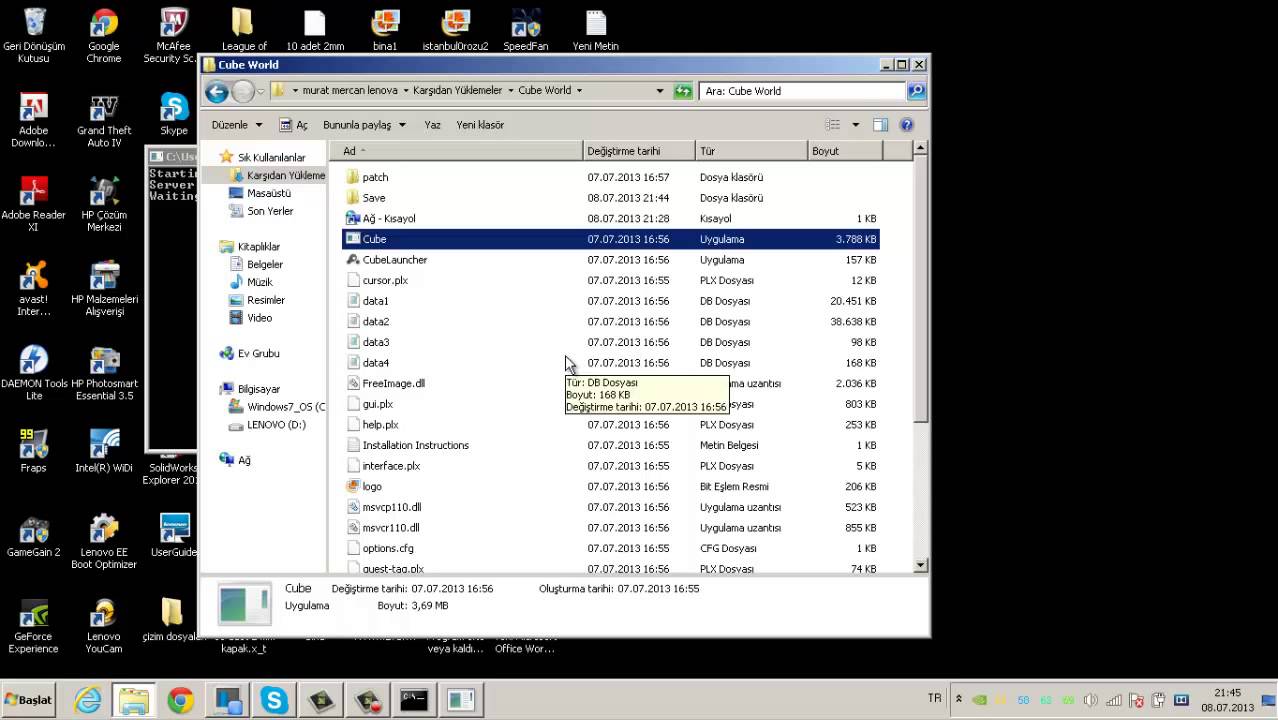The width and height of the screenshot is (1278, 720).
Task: Click the change view icon
Action: (832, 125)
